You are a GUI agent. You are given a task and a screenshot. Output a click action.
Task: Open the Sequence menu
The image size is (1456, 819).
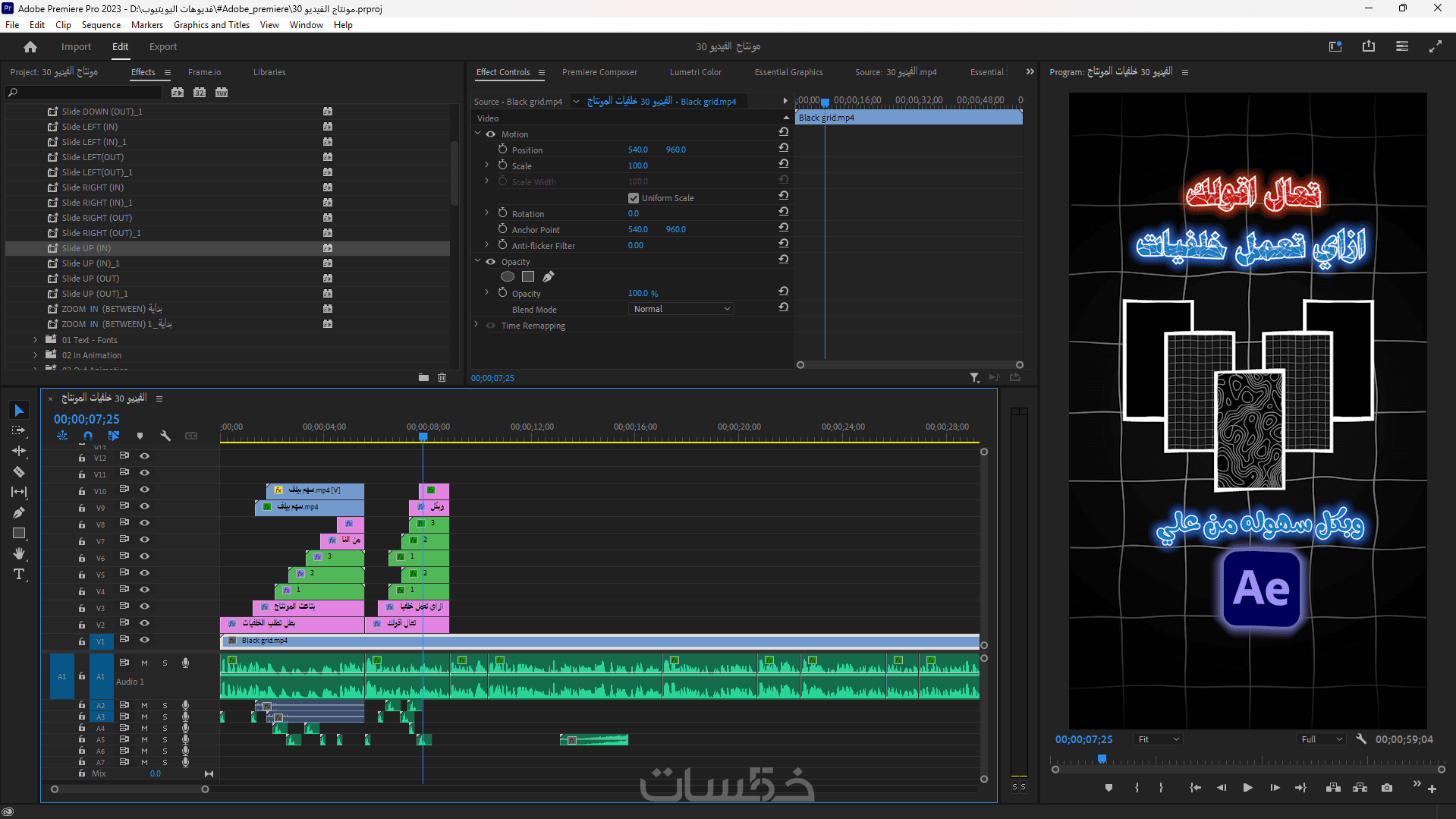click(101, 25)
